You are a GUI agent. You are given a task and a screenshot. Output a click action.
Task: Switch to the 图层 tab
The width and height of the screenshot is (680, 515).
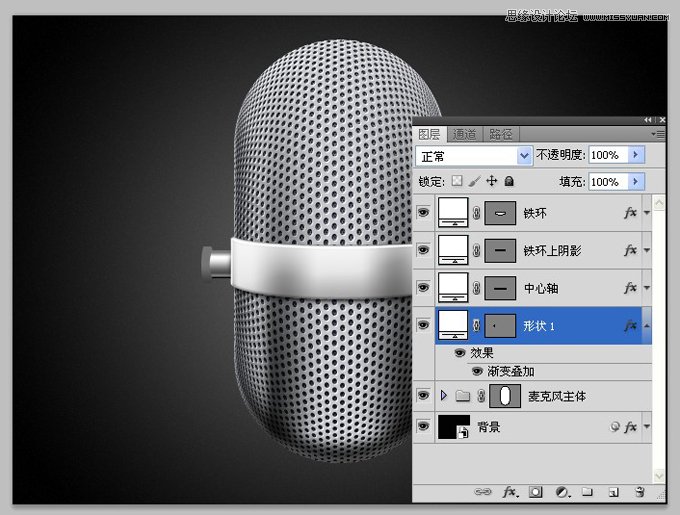click(429, 134)
